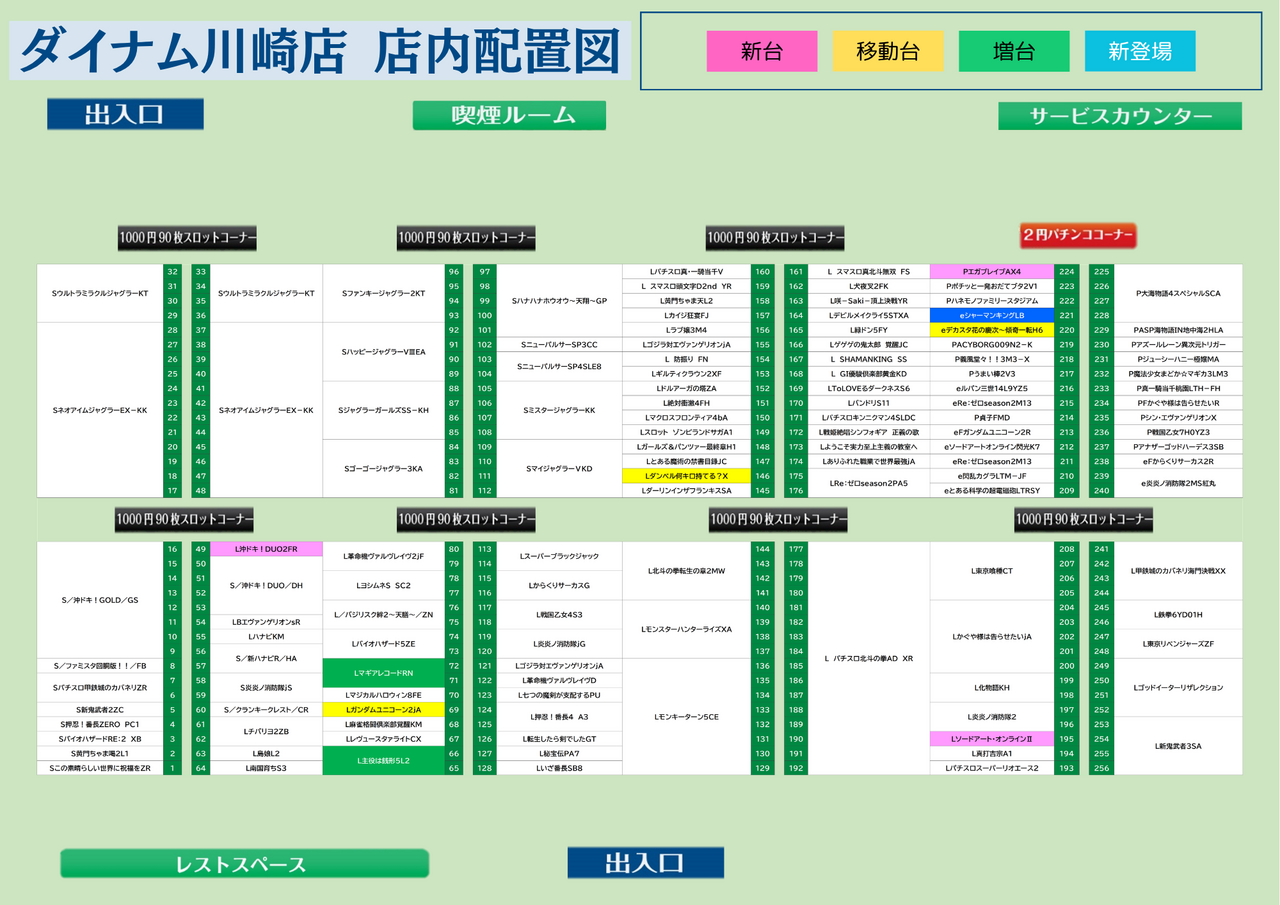Image resolution: width=1280 pixels, height=905 pixels.
Task: Click the yellow Lガンダムユニコーン2jA cell
Action: [384, 709]
